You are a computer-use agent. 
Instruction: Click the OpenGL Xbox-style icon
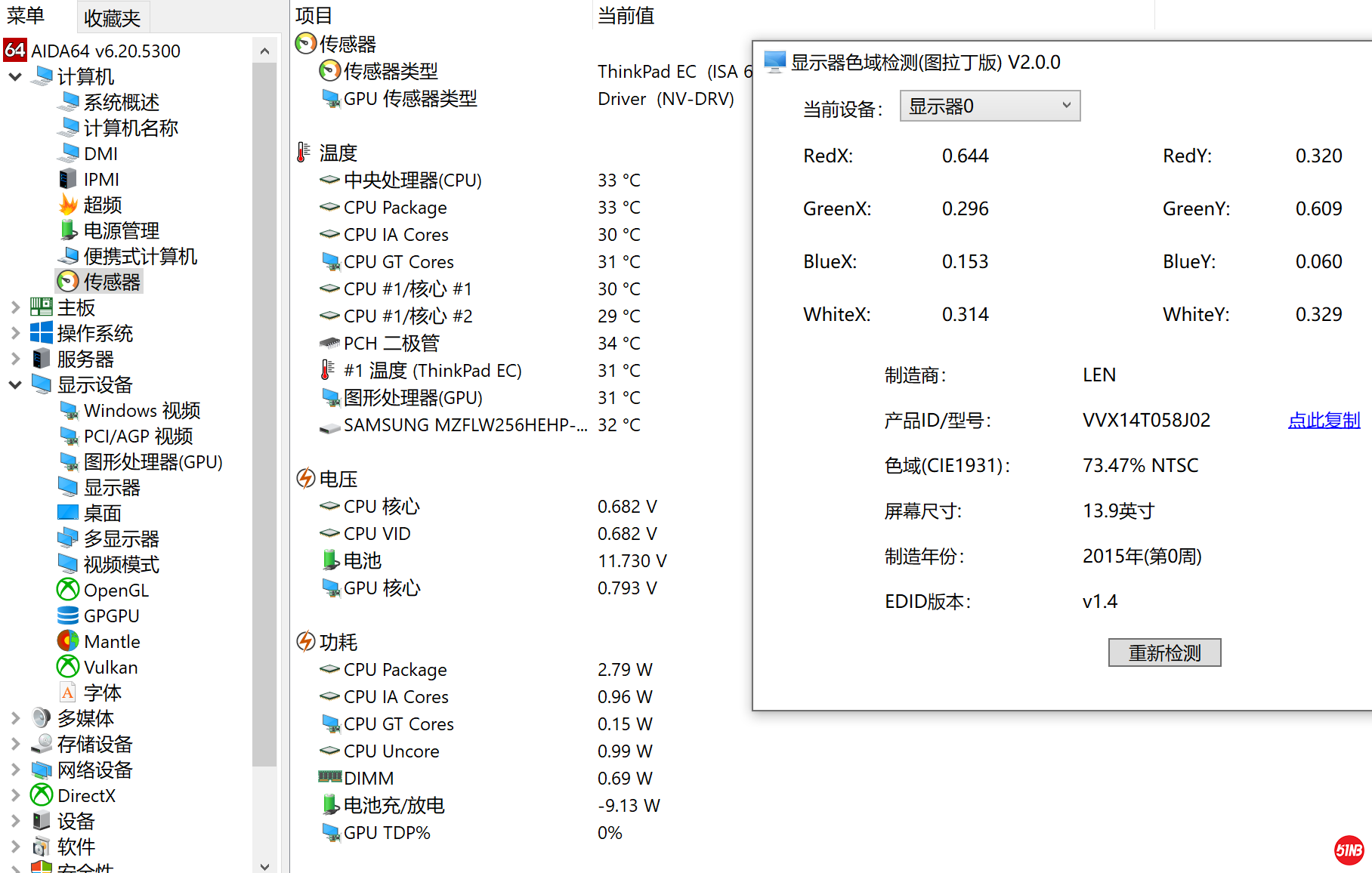pos(68,590)
